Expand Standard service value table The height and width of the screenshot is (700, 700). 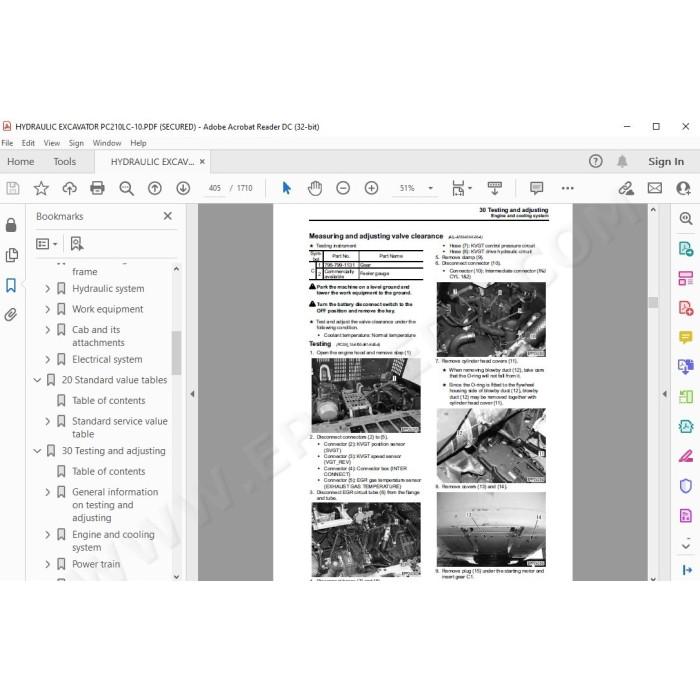[x=47, y=421]
